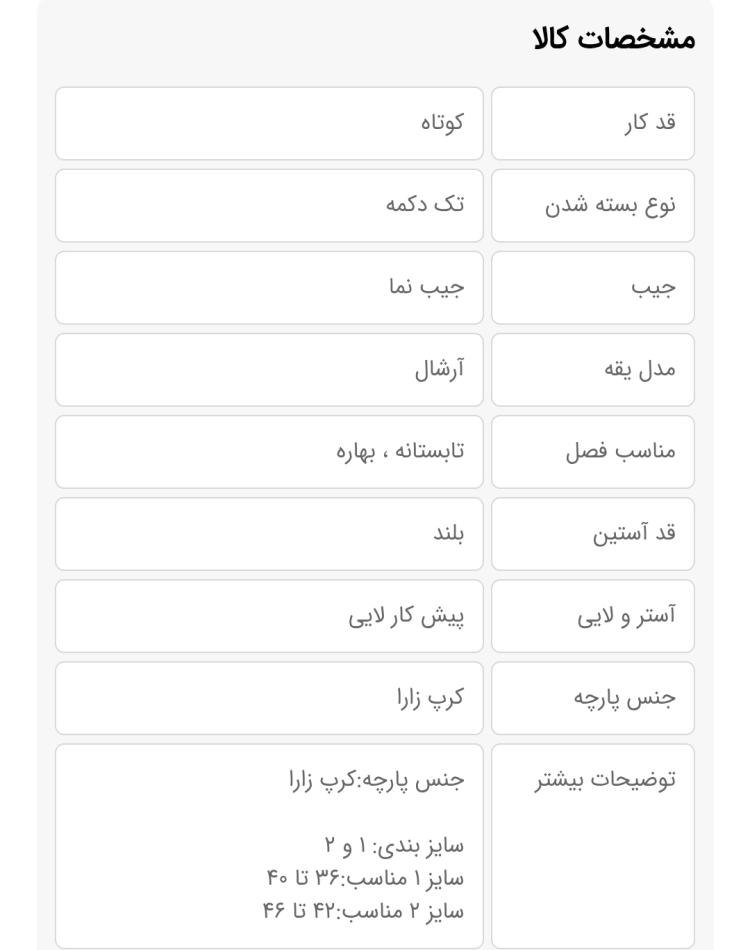Click the بلند value cell
The image size is (750, 950).
(269, 534)
